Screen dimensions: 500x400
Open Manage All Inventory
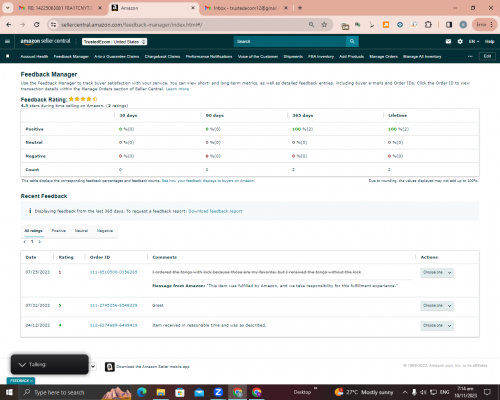pos(422,57)
